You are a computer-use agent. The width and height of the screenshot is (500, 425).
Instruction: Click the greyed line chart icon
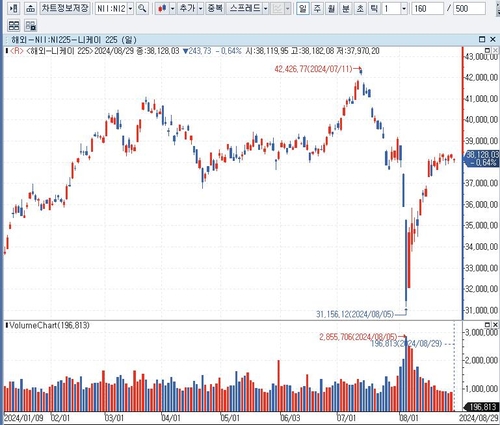tap(277, 8)
